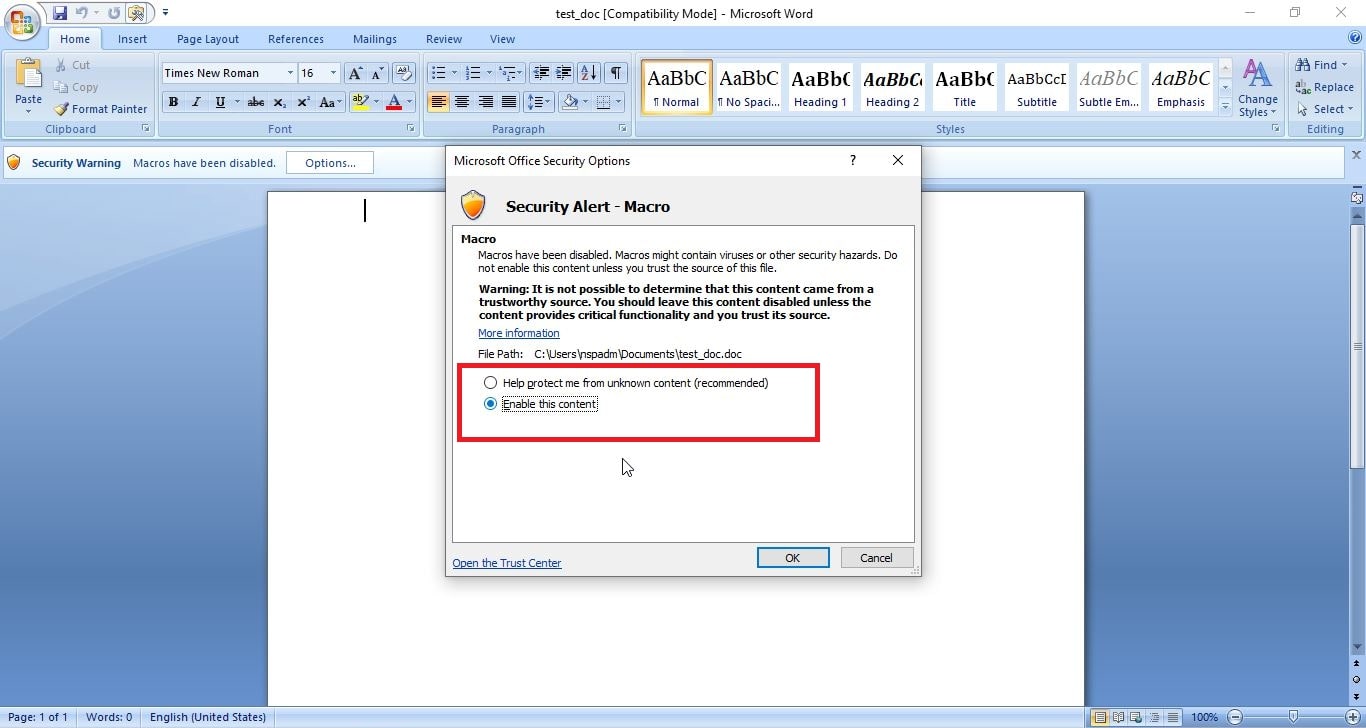
Task: Click the Find button
Action: click(1322, 65)
